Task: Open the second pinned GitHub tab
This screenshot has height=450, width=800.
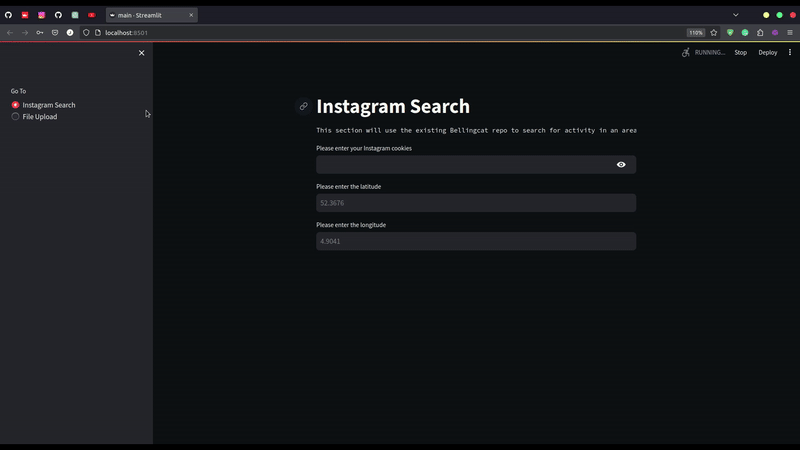Action: (x=58, y=15)
